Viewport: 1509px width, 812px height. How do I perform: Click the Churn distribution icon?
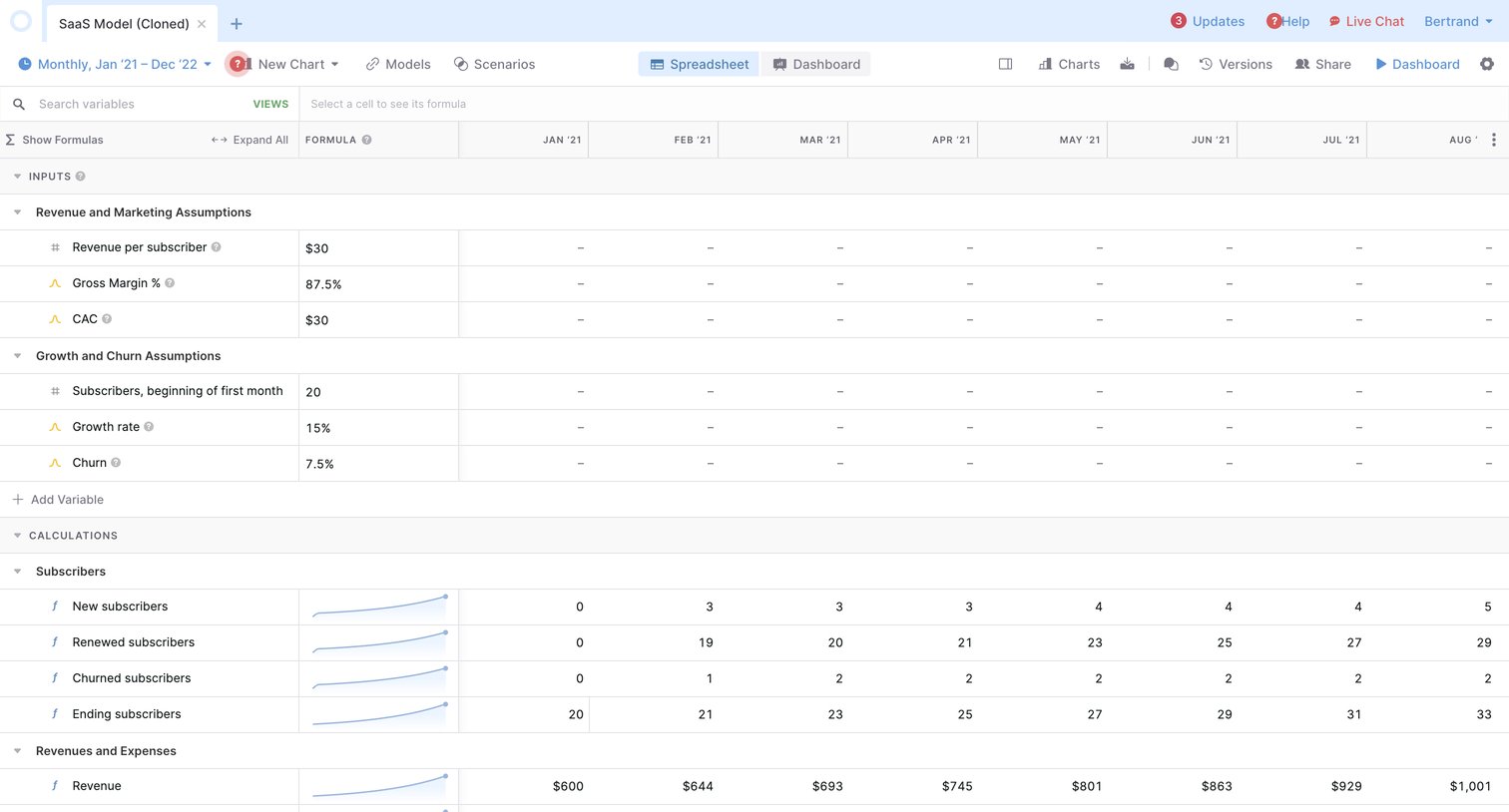click(x=55, y=463)
